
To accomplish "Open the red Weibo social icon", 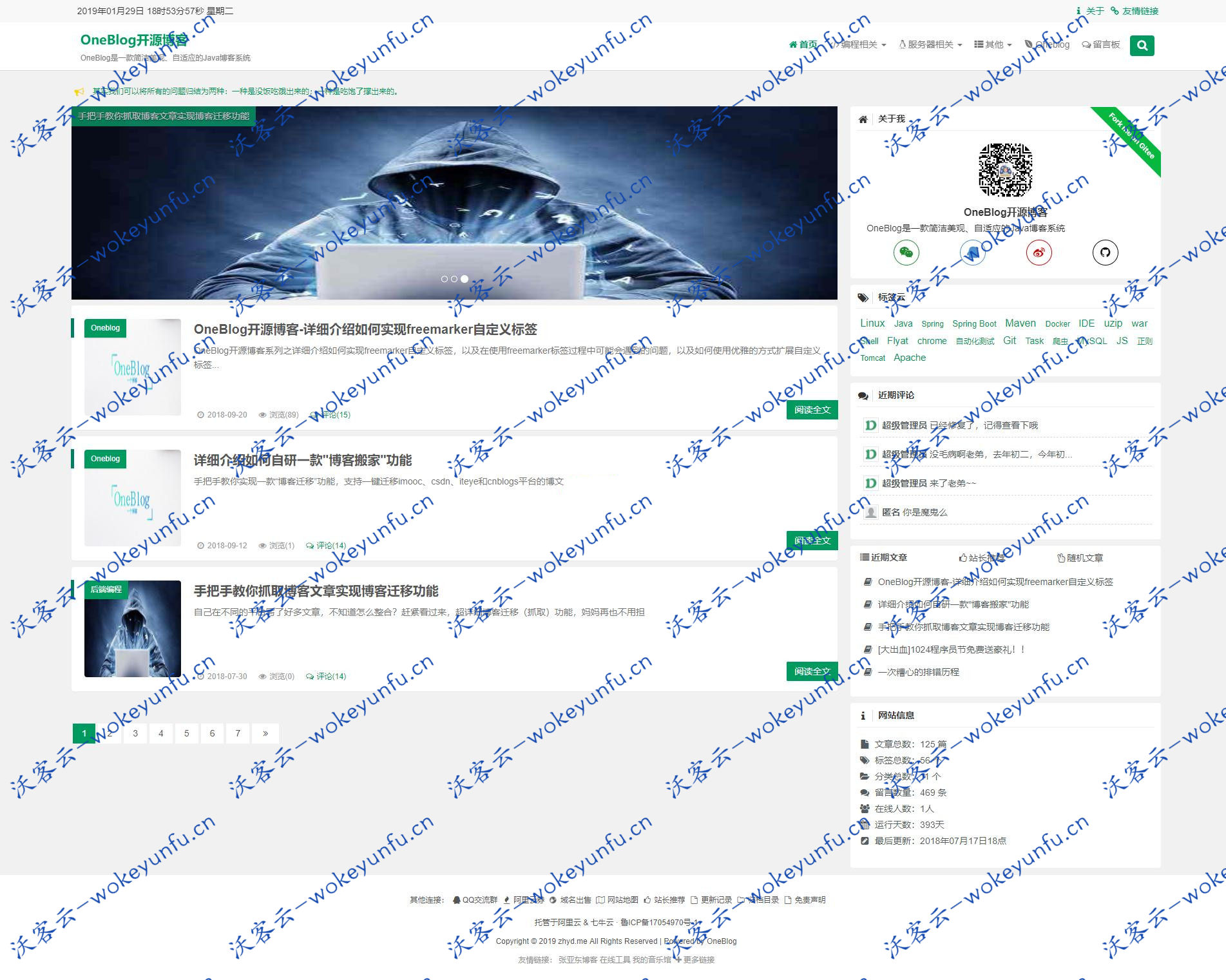I will (1039, 252).
